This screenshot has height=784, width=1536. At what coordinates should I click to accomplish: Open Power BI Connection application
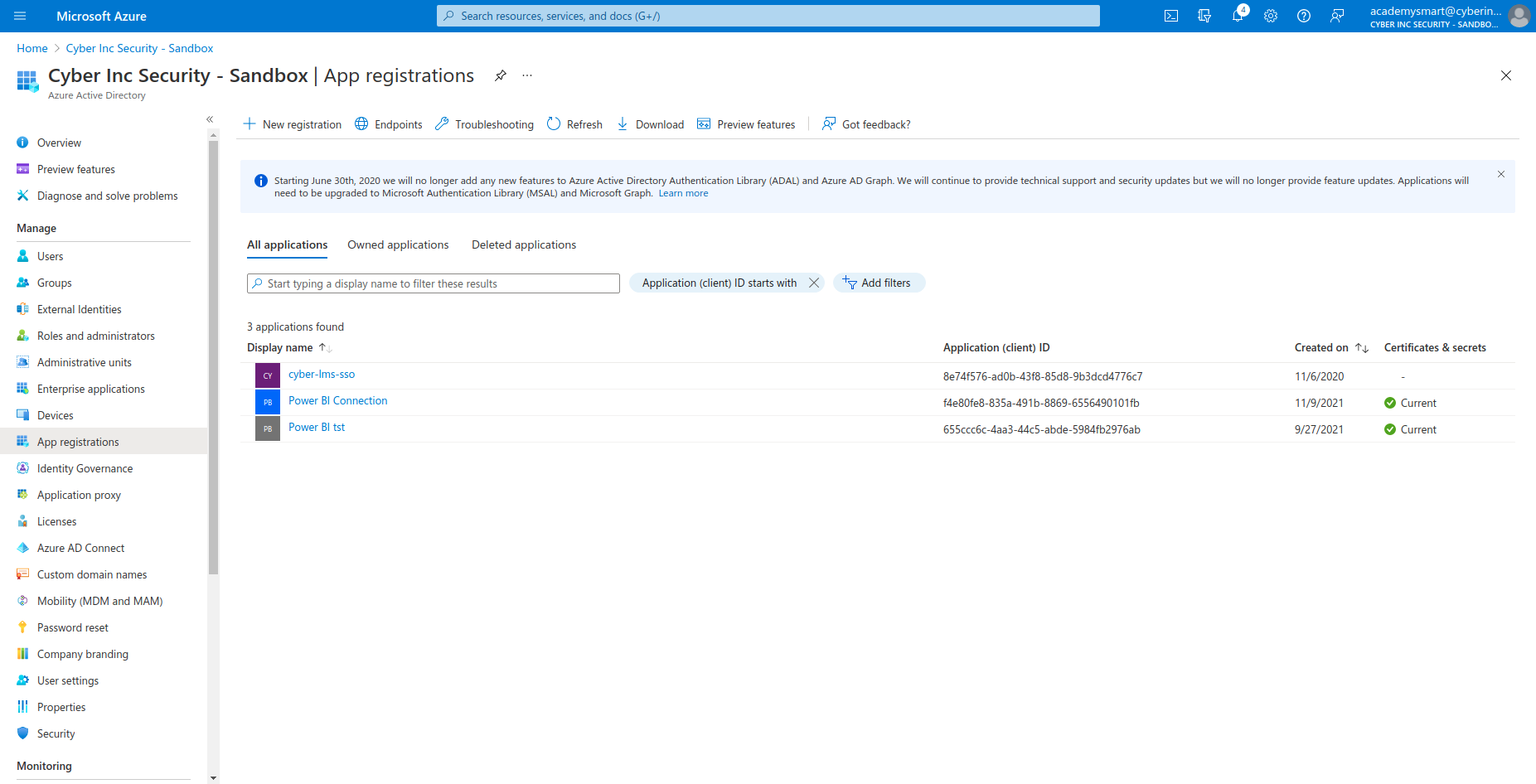pyautogui.click(x=338, y=400)
